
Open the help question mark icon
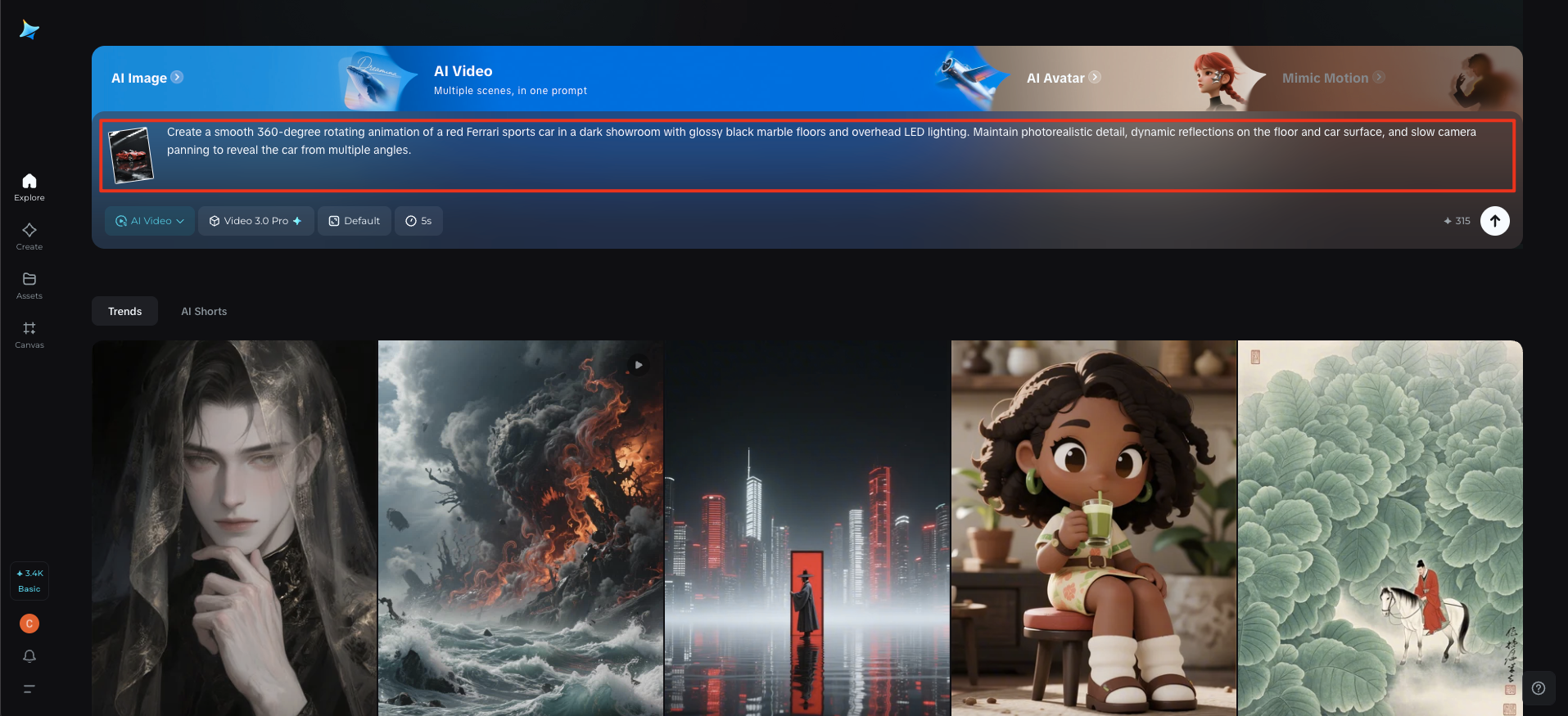click(x=1539, y=688)
